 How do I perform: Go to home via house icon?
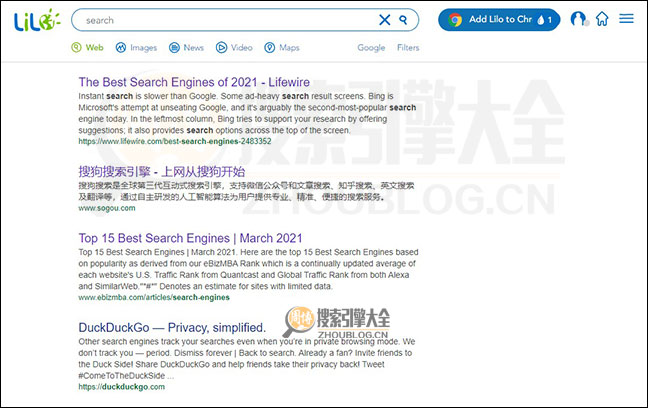[602, 20]
